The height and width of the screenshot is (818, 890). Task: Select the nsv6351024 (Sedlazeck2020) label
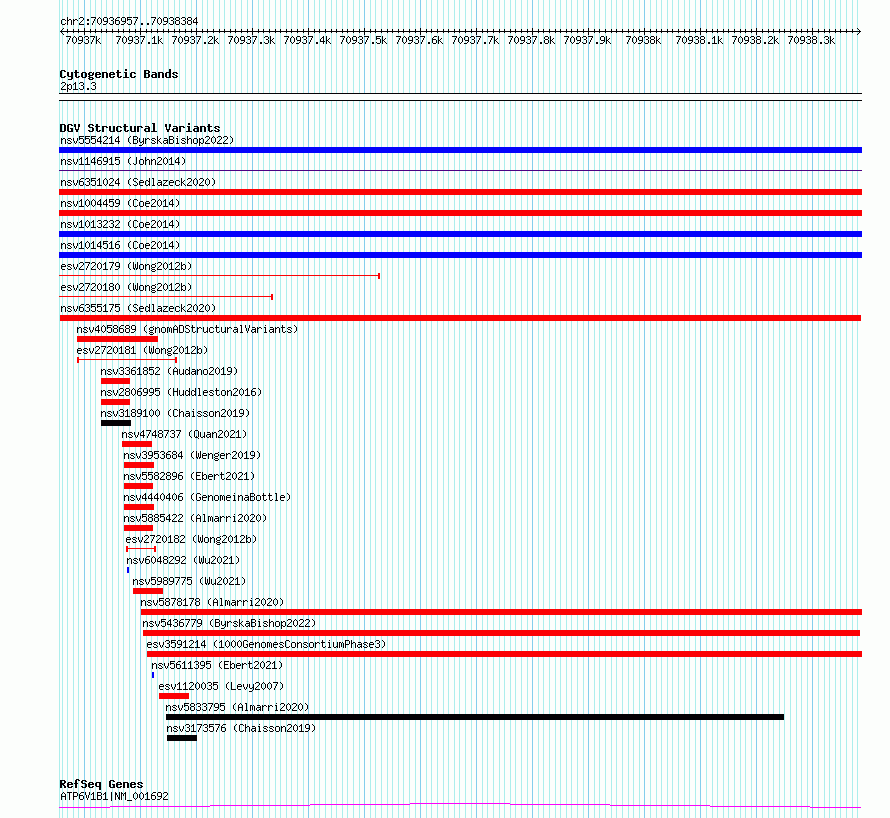138,182
